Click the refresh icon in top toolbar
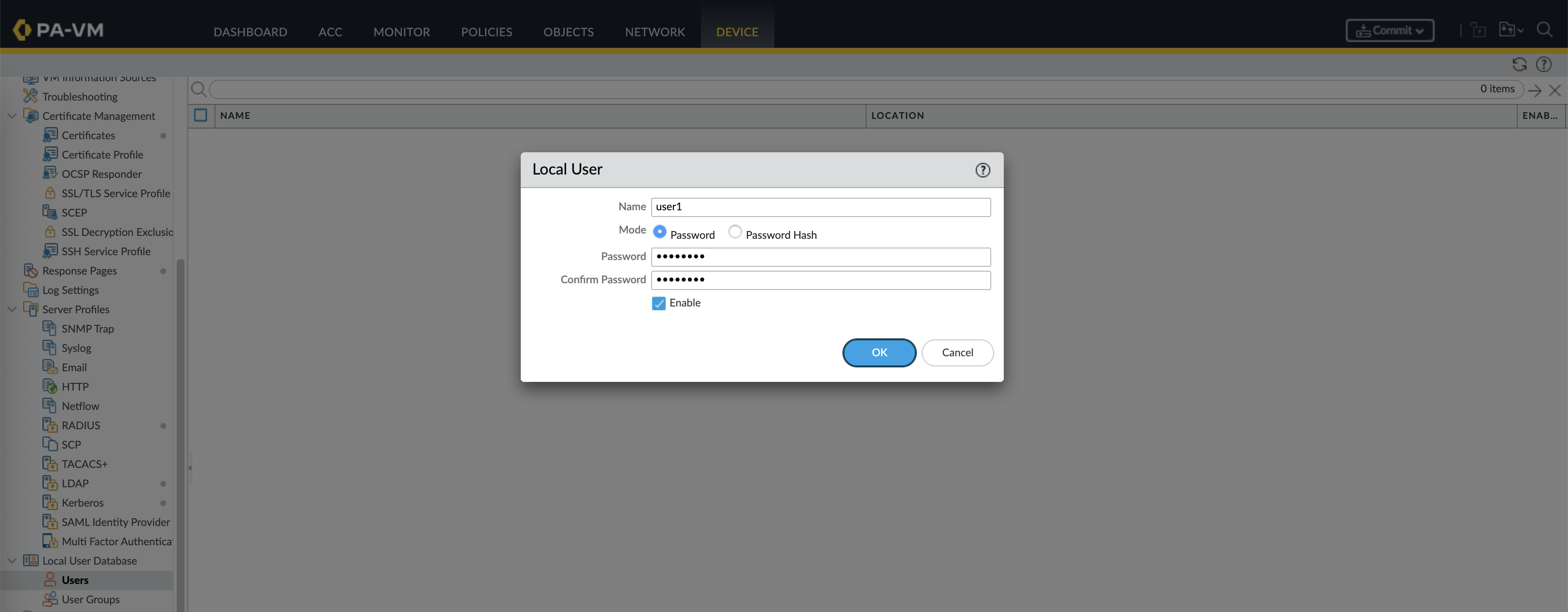This screenshot has height=612, width=1568. pyautogui.click(x=1519, y=65)
